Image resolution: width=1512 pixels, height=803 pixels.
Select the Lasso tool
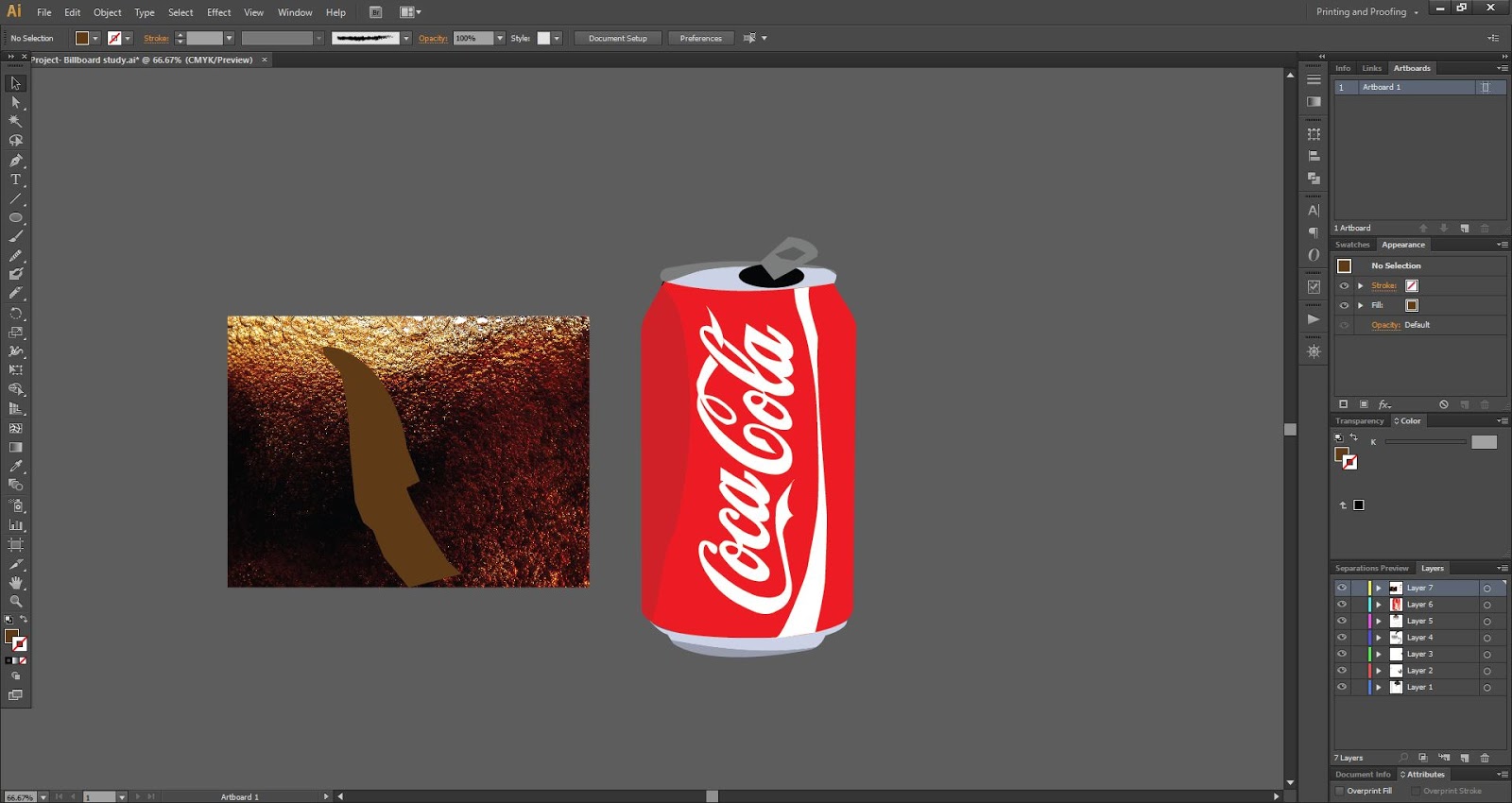(x=16, y=141)
